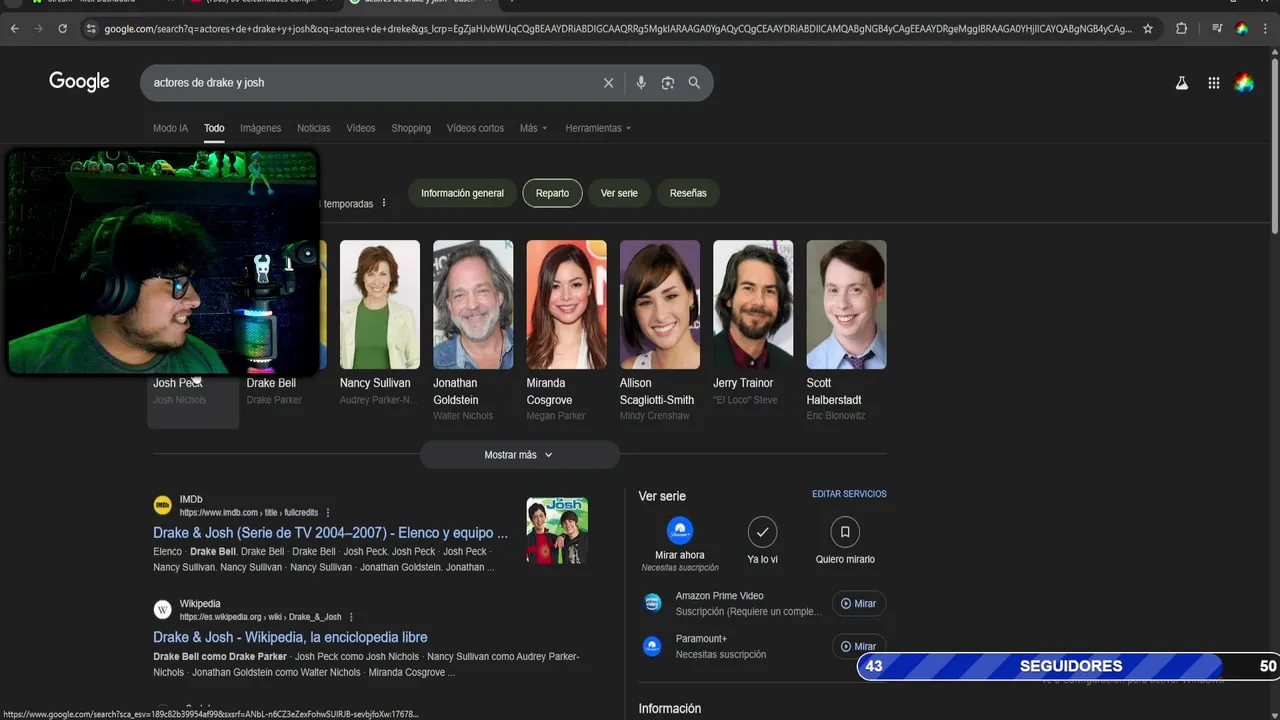Open Nancy Sullivan's cast photo

[380, 304]
